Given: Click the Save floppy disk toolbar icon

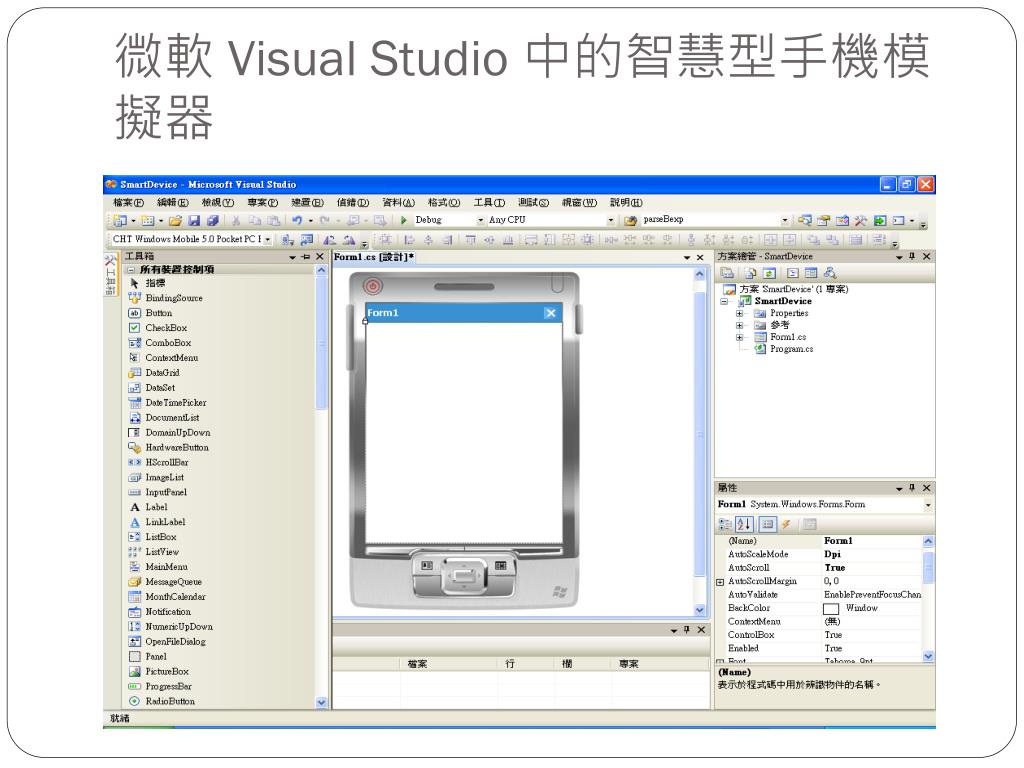Looking at the screenshot, I should coord(194,221).
